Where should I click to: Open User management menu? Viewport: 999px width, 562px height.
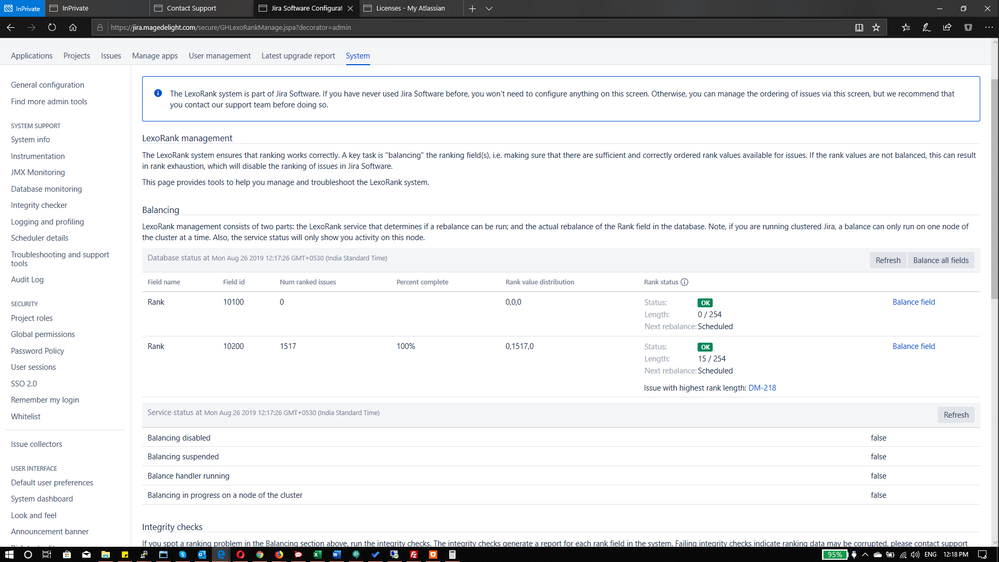tap(219, 55)
